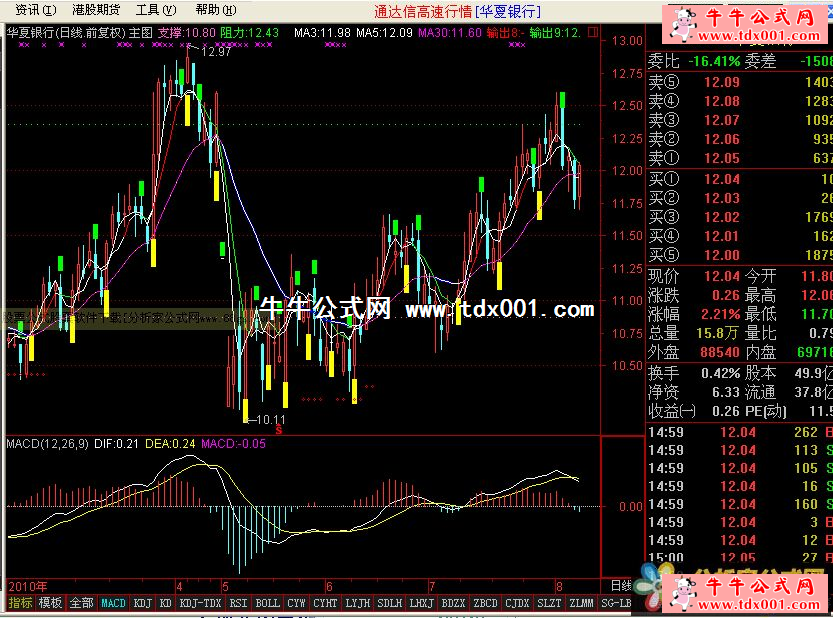The height and width of the screenshot is (618, 833).
Task: Click the 买④ 12.01 bid row
Action: coord(740,236)
